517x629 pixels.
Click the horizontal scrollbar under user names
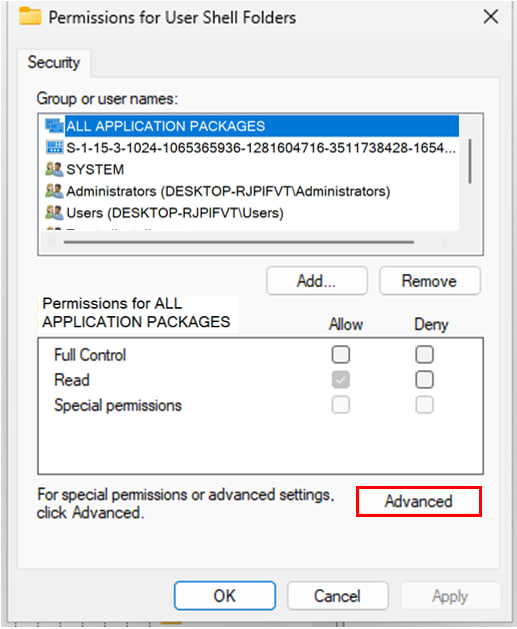pyautogui.click(x=239, y=242)
